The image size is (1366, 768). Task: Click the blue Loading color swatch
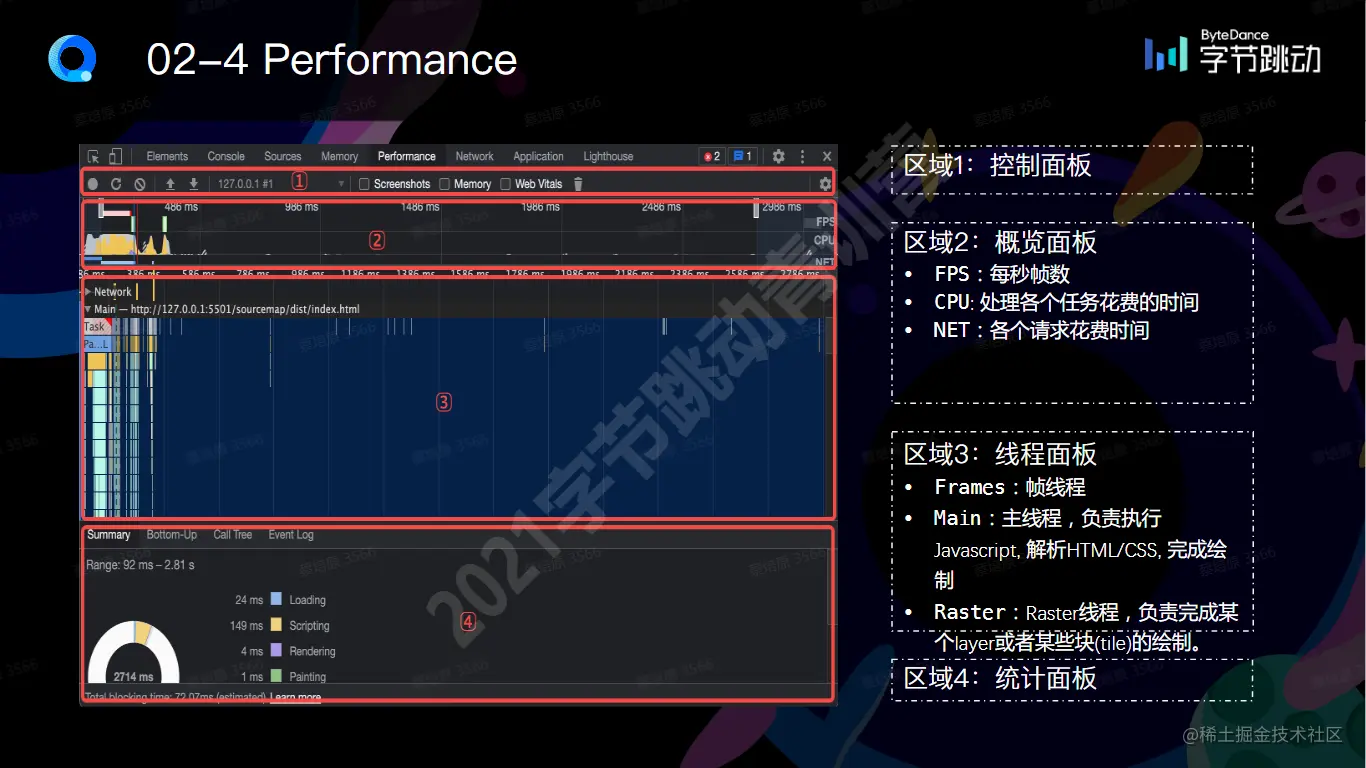pyautogui.click(x=276, y=599)
